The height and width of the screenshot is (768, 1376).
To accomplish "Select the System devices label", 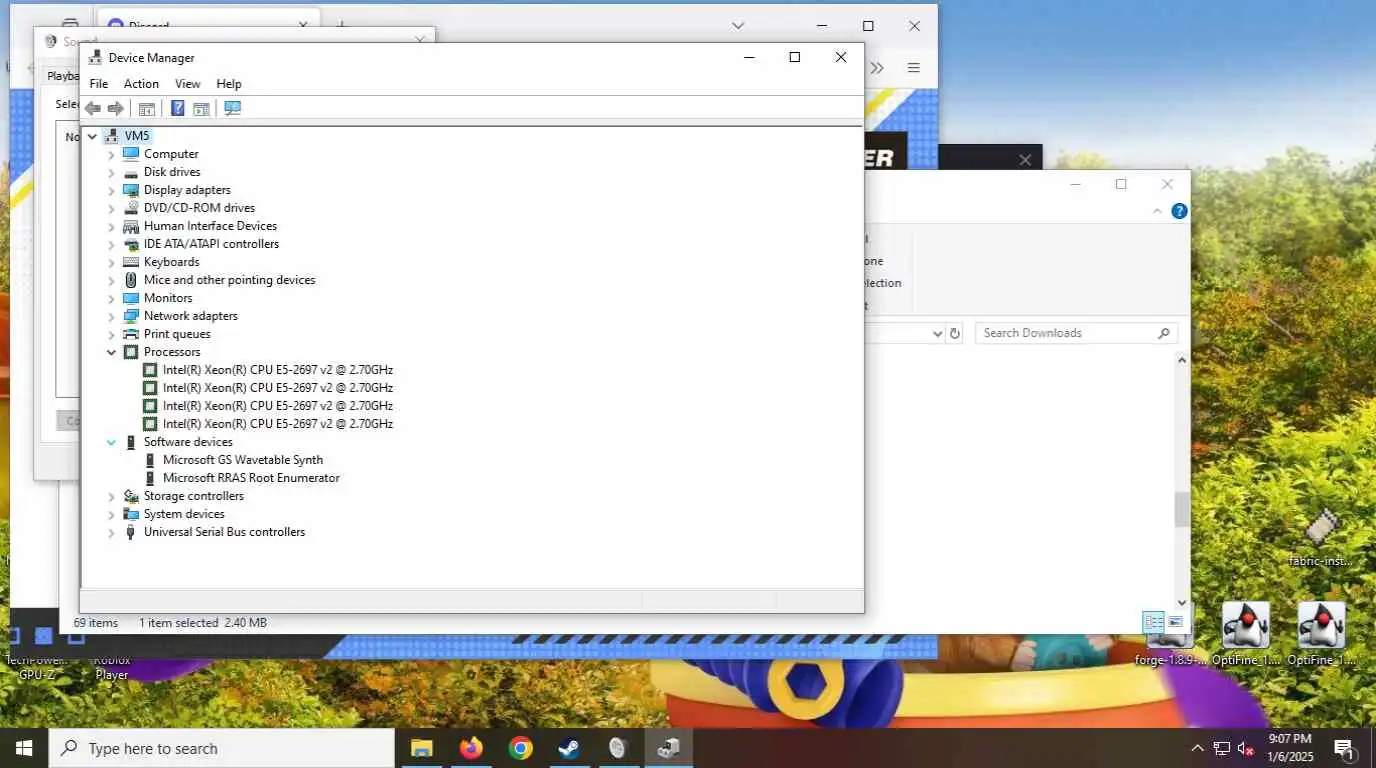I will (x=184, y=514).
